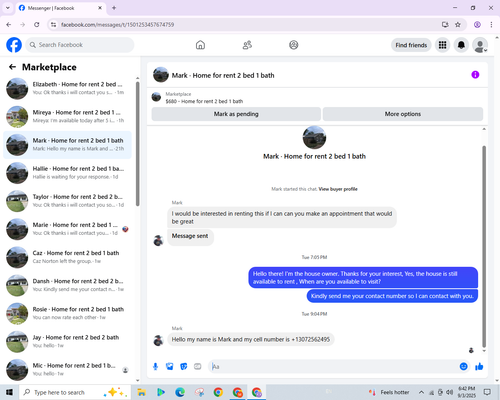Open the Chrome three-dot menu
Viewport: 500px width, 400px height.
pos(491,25)
